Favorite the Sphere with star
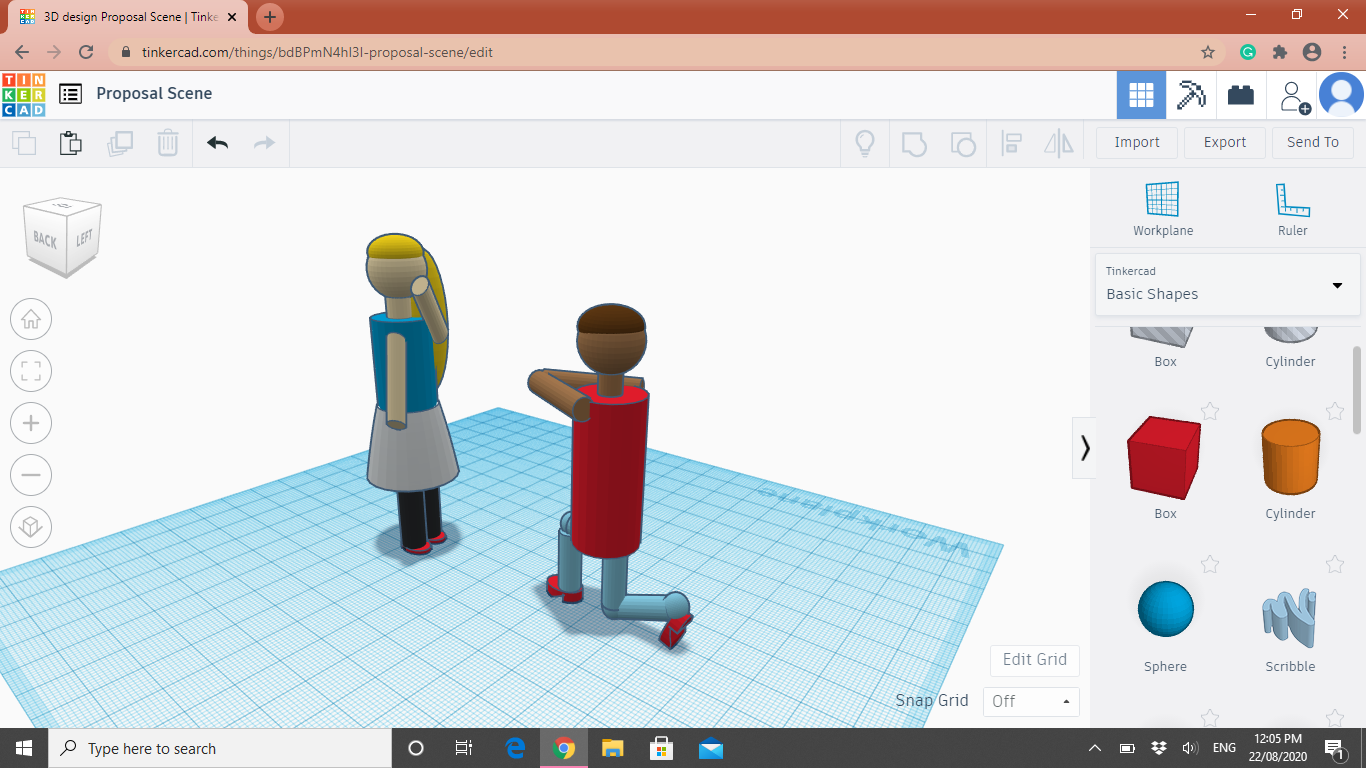 coord(1210,564)
